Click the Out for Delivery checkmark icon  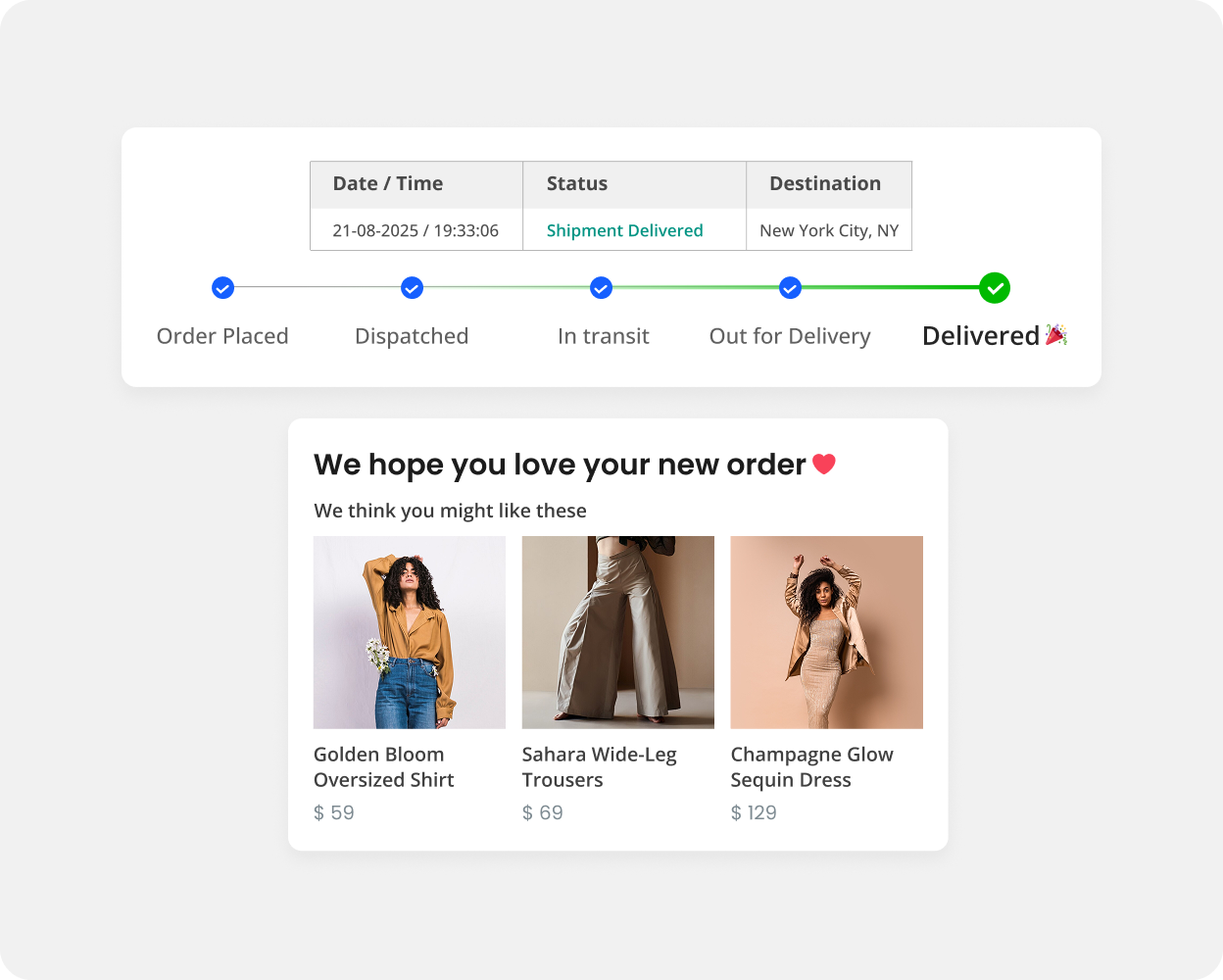click(790, 288)
